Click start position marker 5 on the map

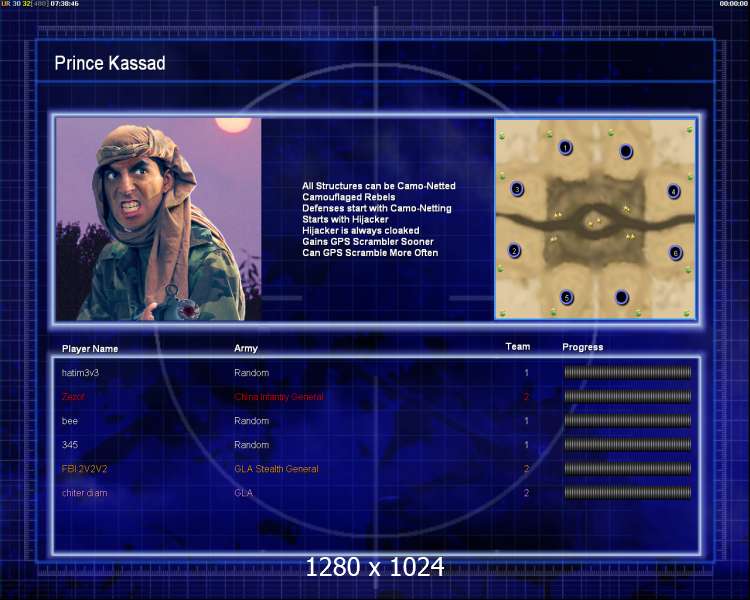coord(566,298)
